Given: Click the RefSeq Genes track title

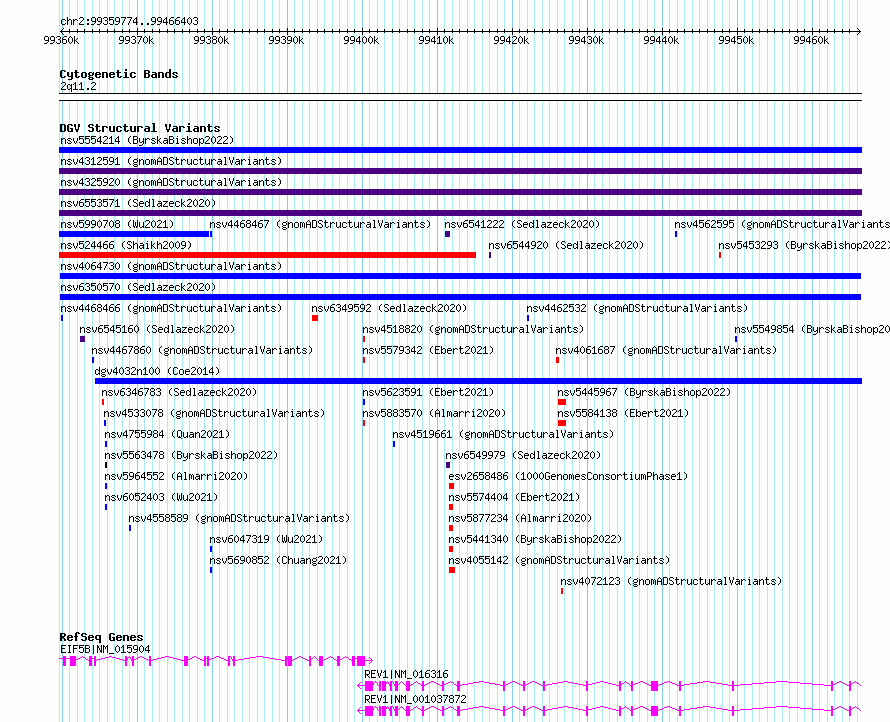Looking at the screenshot, I should coord(101,637).
